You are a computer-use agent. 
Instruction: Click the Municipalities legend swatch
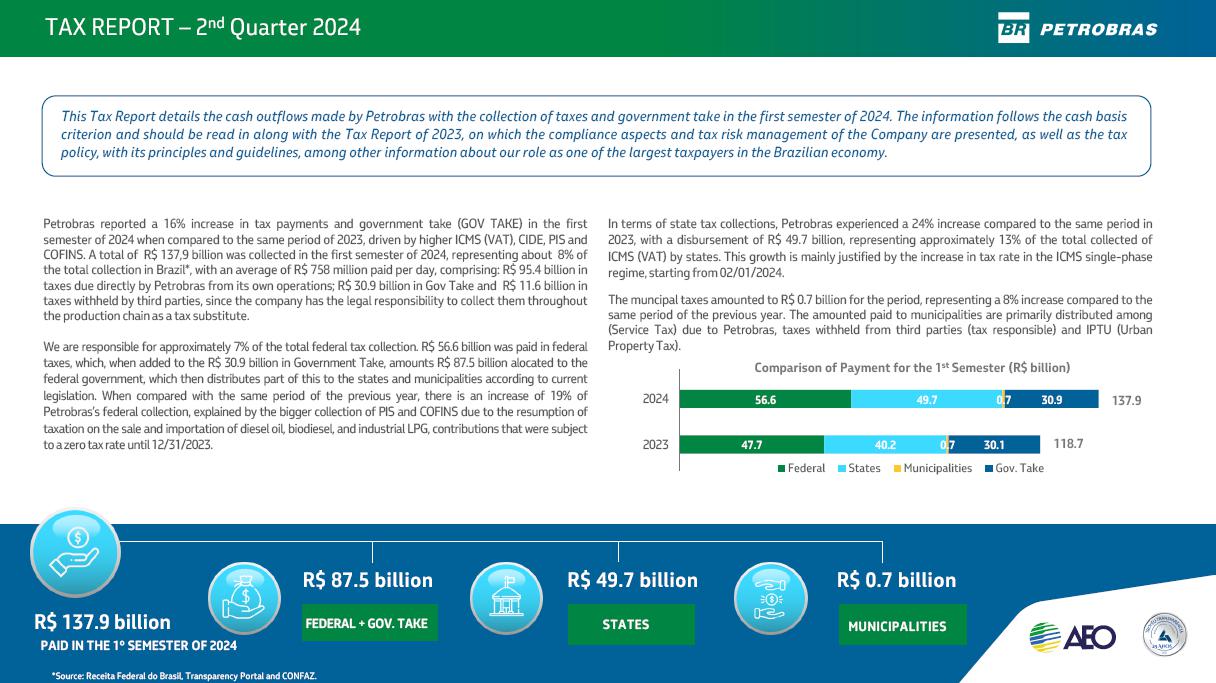pyautogui.click(x=897, y=468)
